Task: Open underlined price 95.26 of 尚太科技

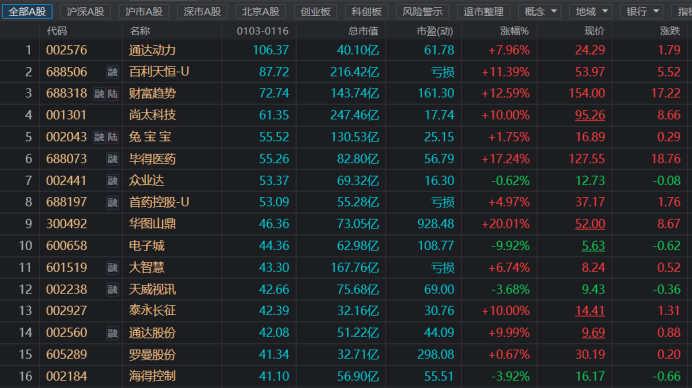Action: pyautogui.click(x=590, y=115)
